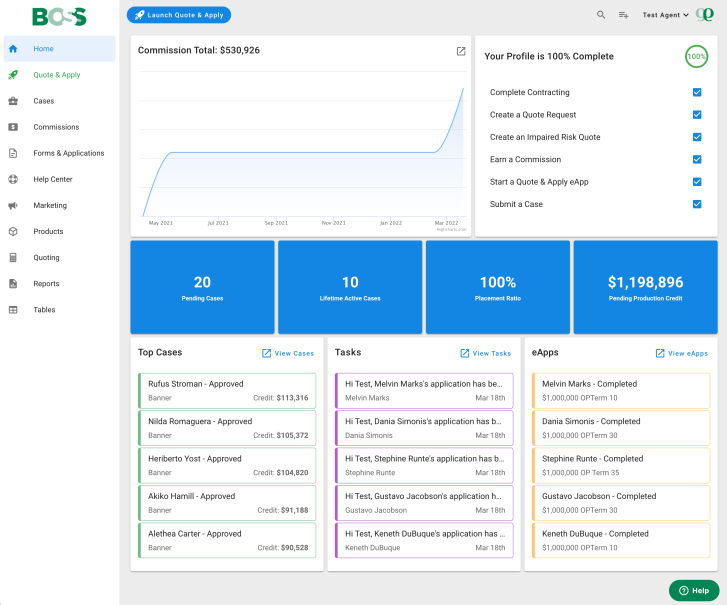Toggle Create a Quote Request checkbox
This screenshot has width=727, height=605.
(x=697, y=115)
